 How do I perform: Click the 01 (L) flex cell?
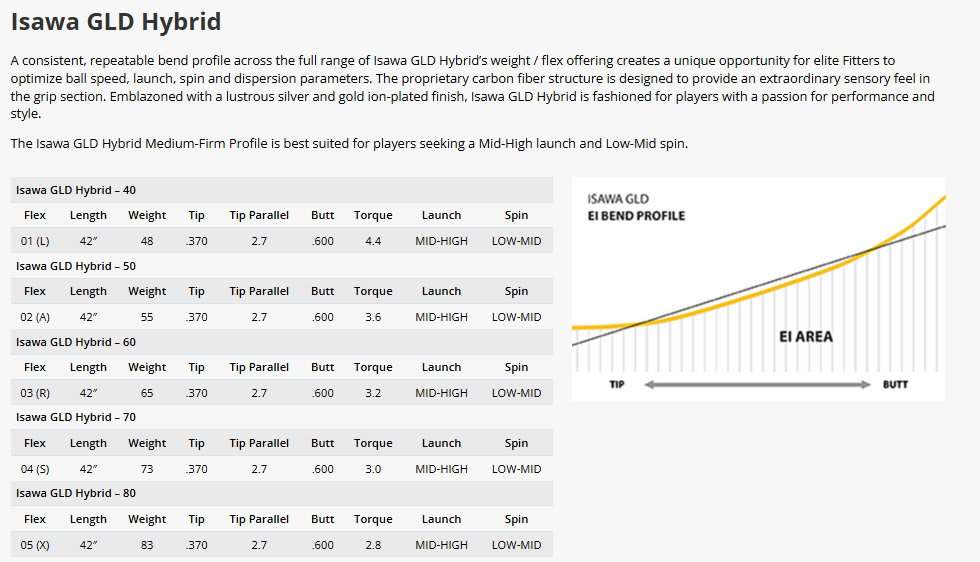pos(35,241)
